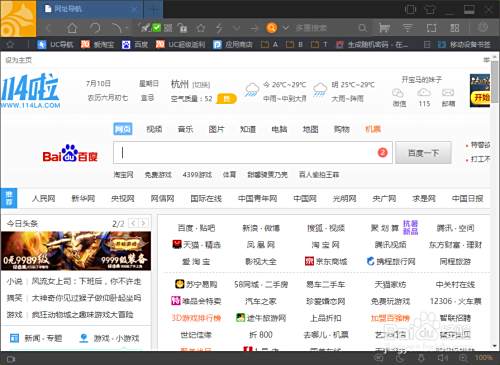This screenshot has width=500, height=365.
Task: Click the star at bookmarks bar start
Action: pos(10,44)
